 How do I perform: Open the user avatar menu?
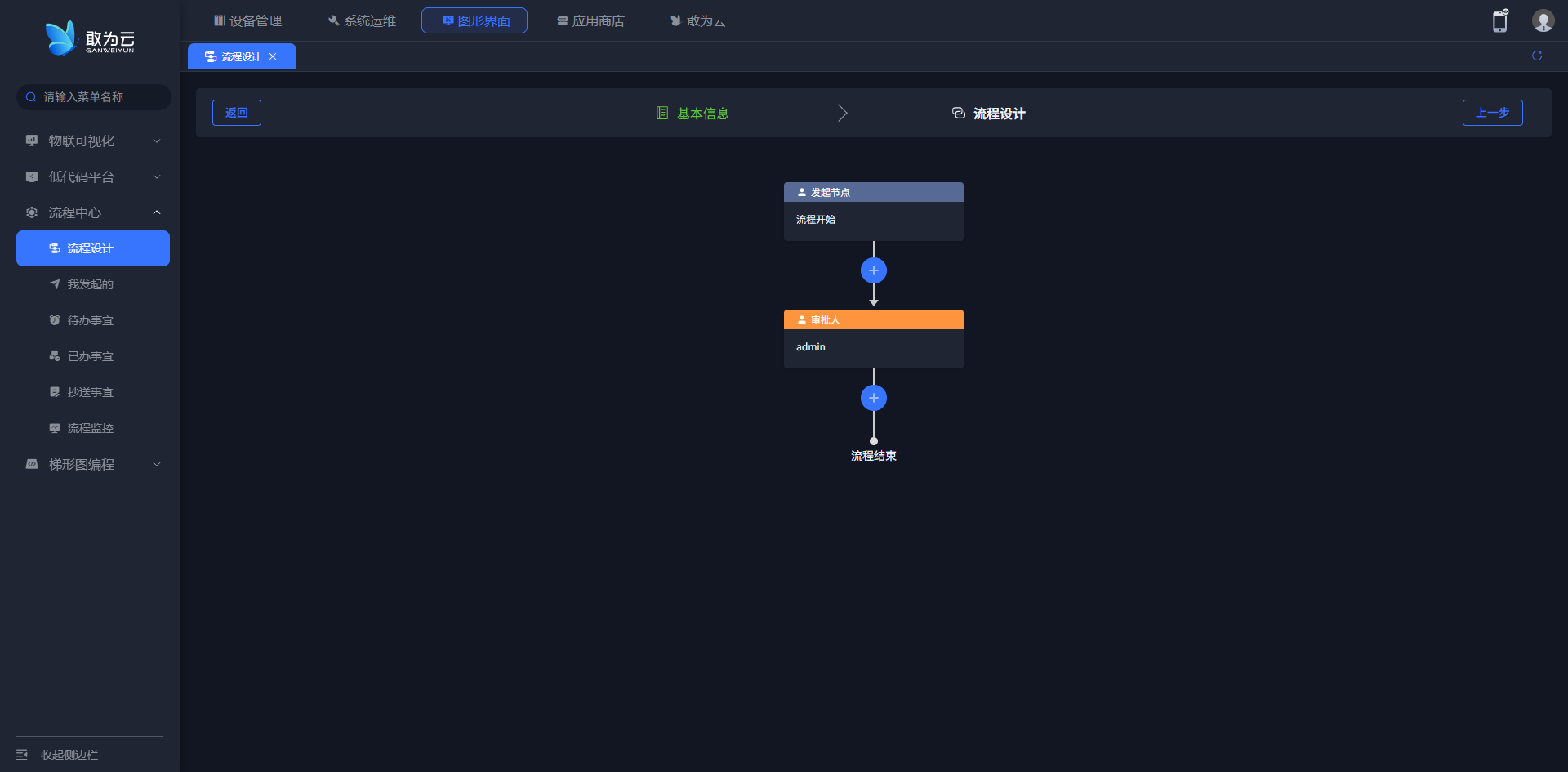(1543, 20)
